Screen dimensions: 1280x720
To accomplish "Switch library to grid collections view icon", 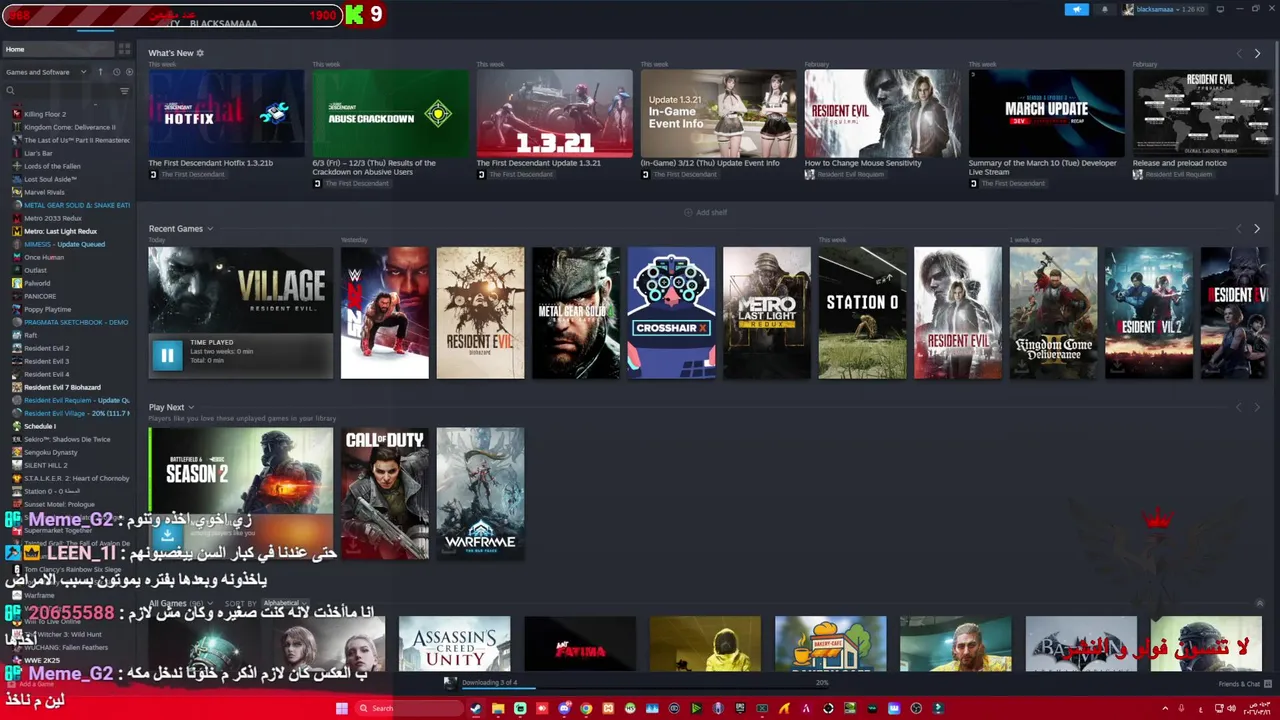I will click(x=124, y=49).
